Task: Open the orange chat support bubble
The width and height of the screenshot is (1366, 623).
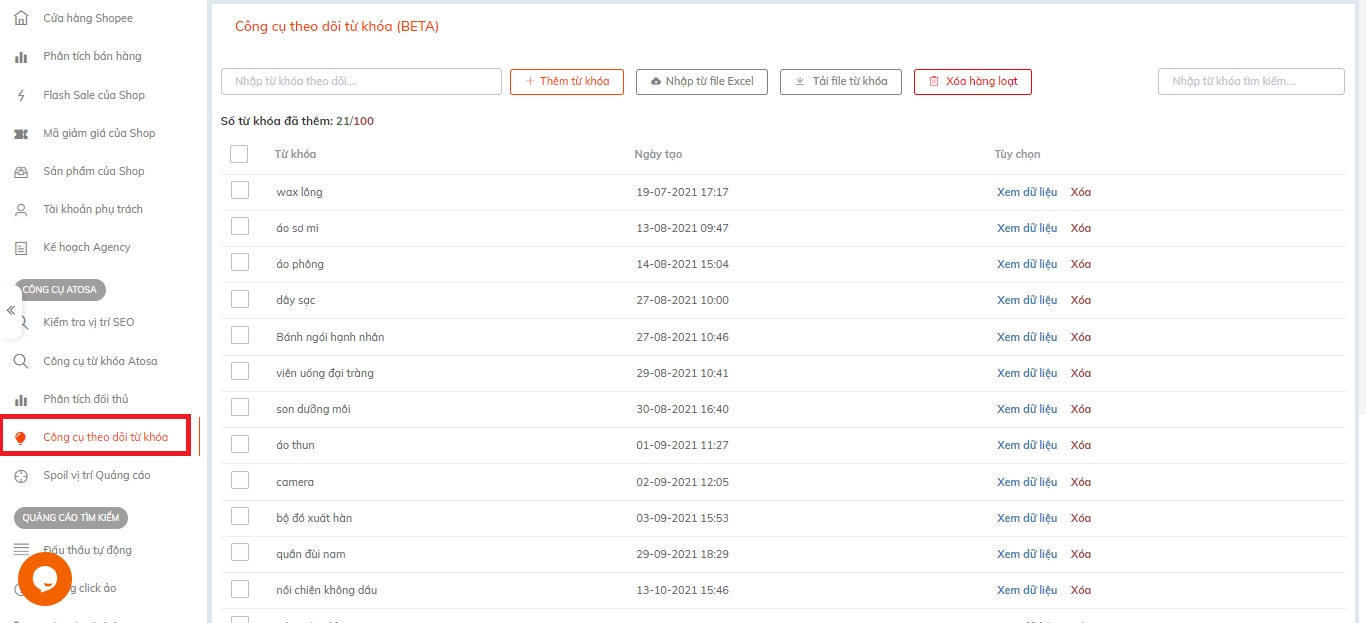Action: pyautogui.click(x=45, y=578)
